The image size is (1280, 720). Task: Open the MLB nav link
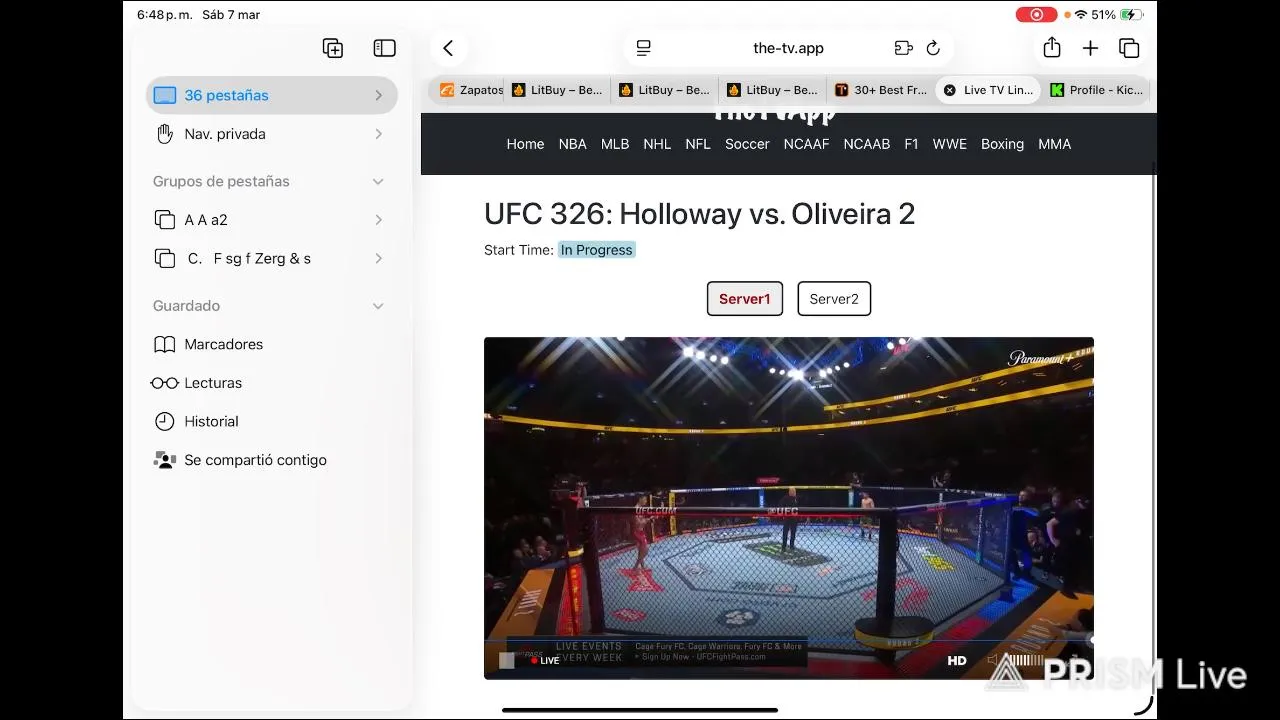pyautogui.click(x=615, y=144)
